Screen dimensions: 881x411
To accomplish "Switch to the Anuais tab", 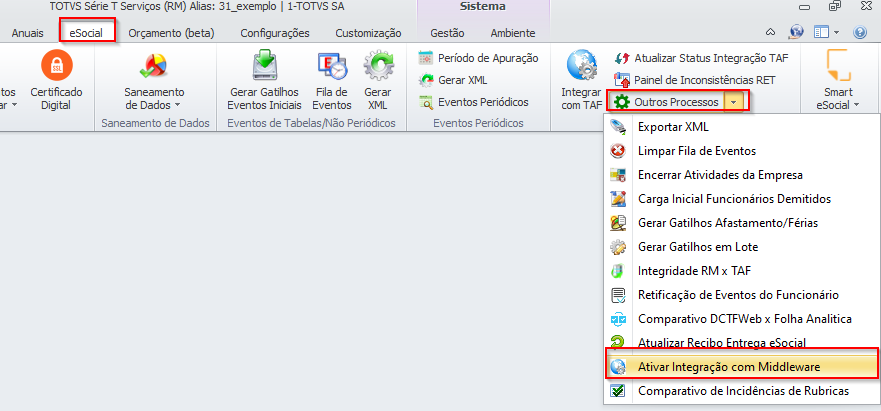I will coord(28,33).
